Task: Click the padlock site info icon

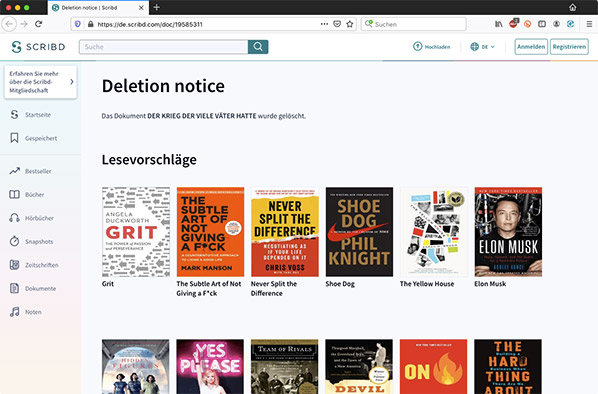Action: pos(90,24)
